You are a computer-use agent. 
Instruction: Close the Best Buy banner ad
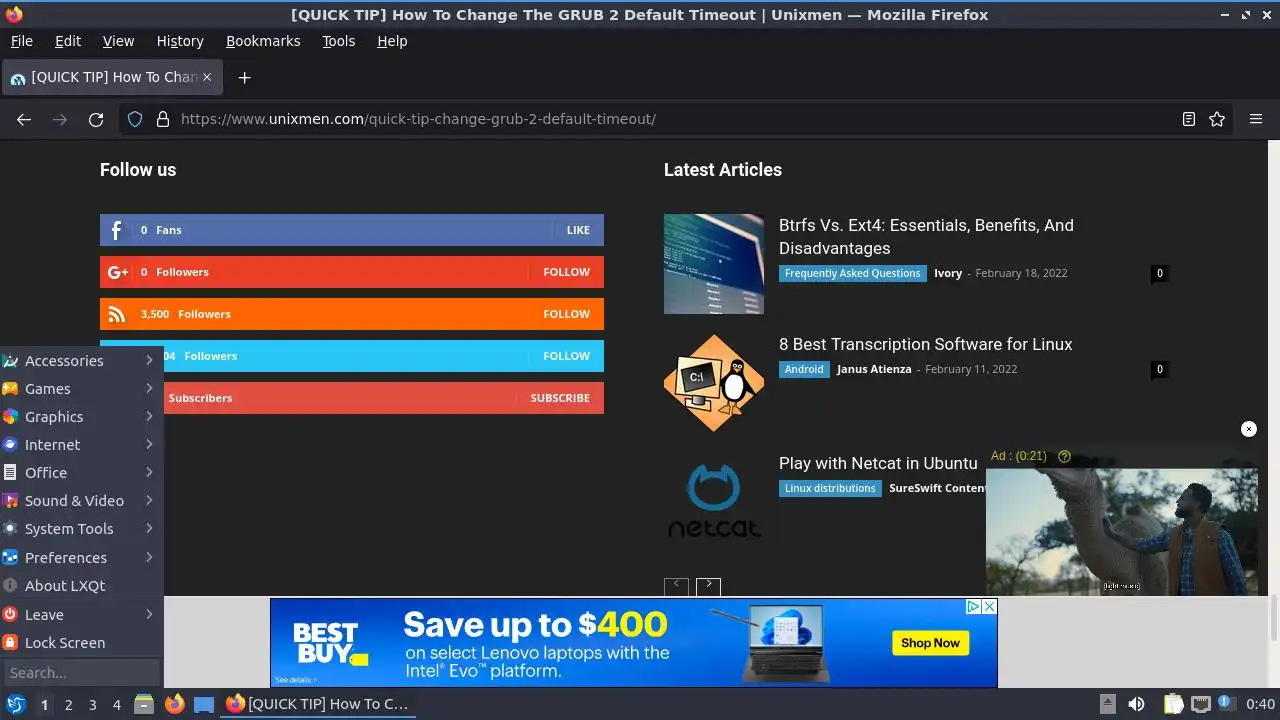(x=989, y=606)
